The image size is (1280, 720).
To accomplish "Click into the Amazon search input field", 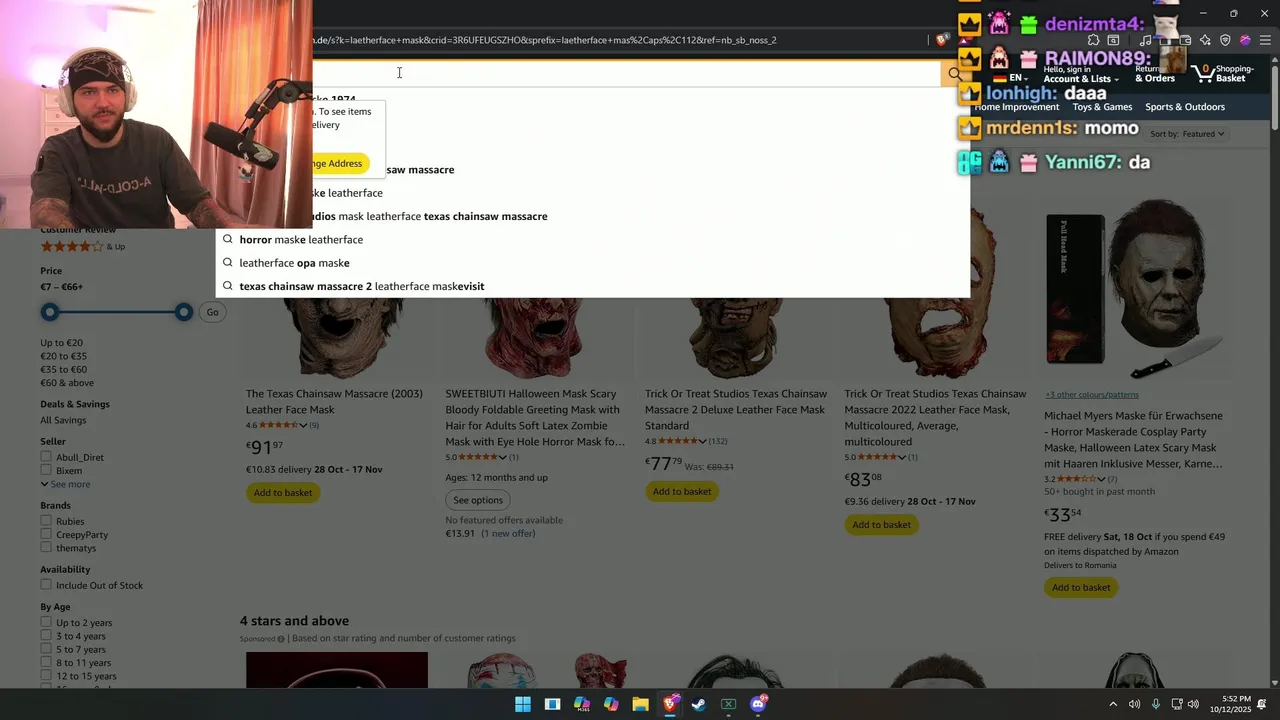I will [x=627, y=73].
